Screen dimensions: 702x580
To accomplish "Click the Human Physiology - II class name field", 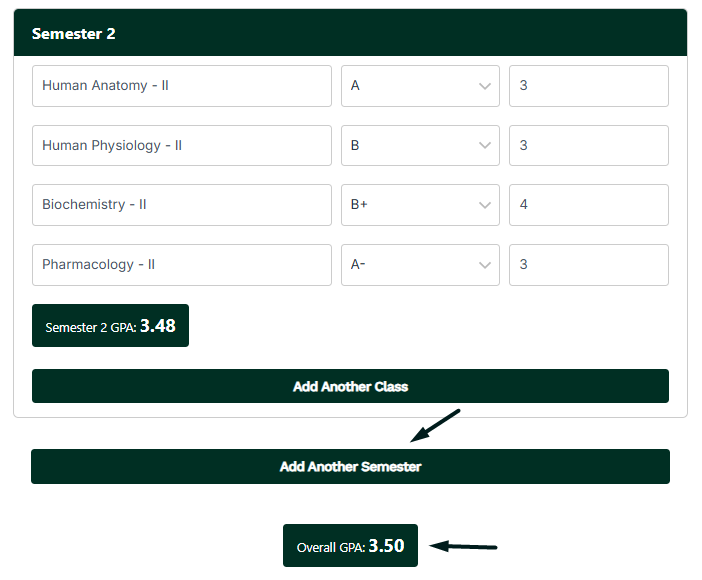I will click(181, 146).
